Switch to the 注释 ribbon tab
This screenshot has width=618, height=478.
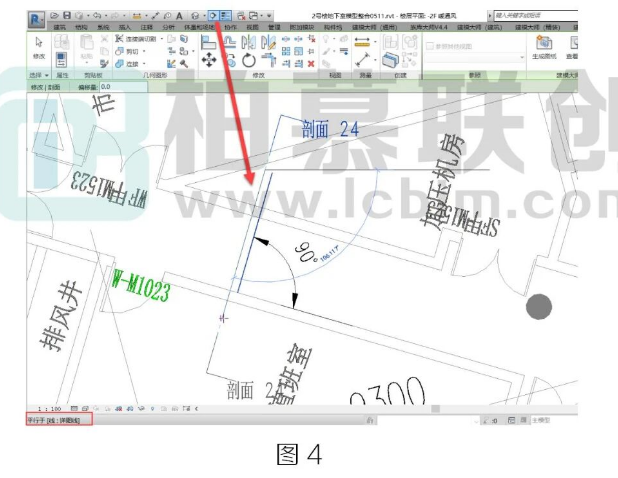coord(147,28)
